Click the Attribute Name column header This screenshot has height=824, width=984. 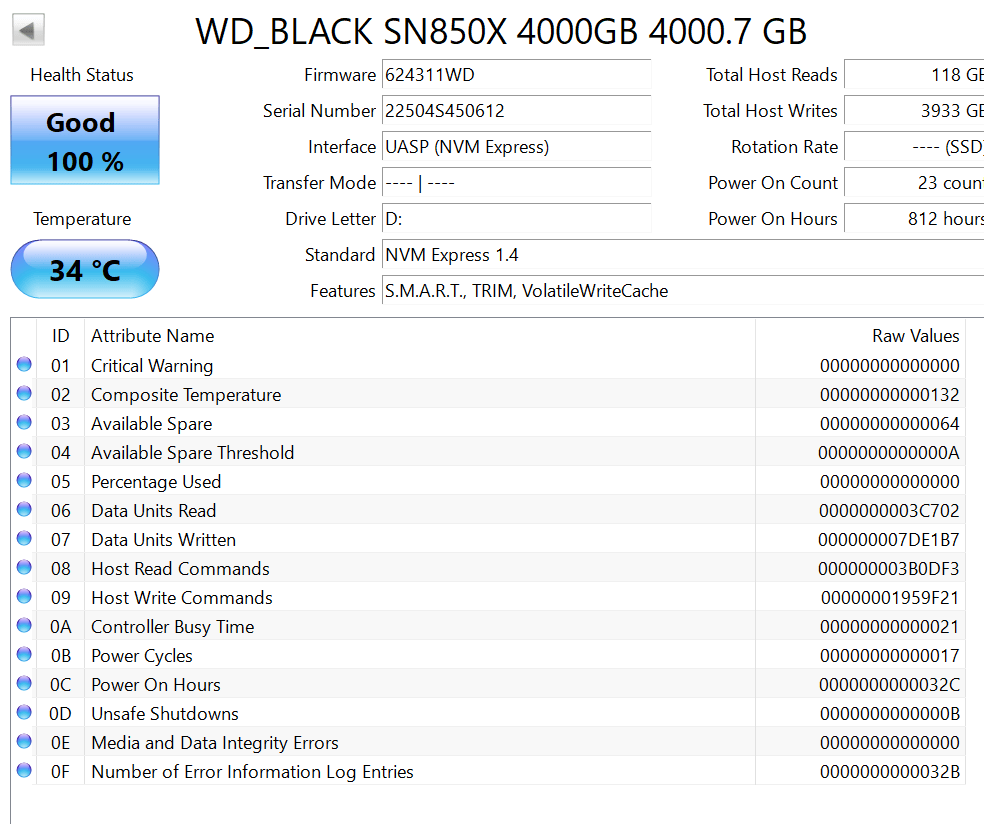click(152, 336)
